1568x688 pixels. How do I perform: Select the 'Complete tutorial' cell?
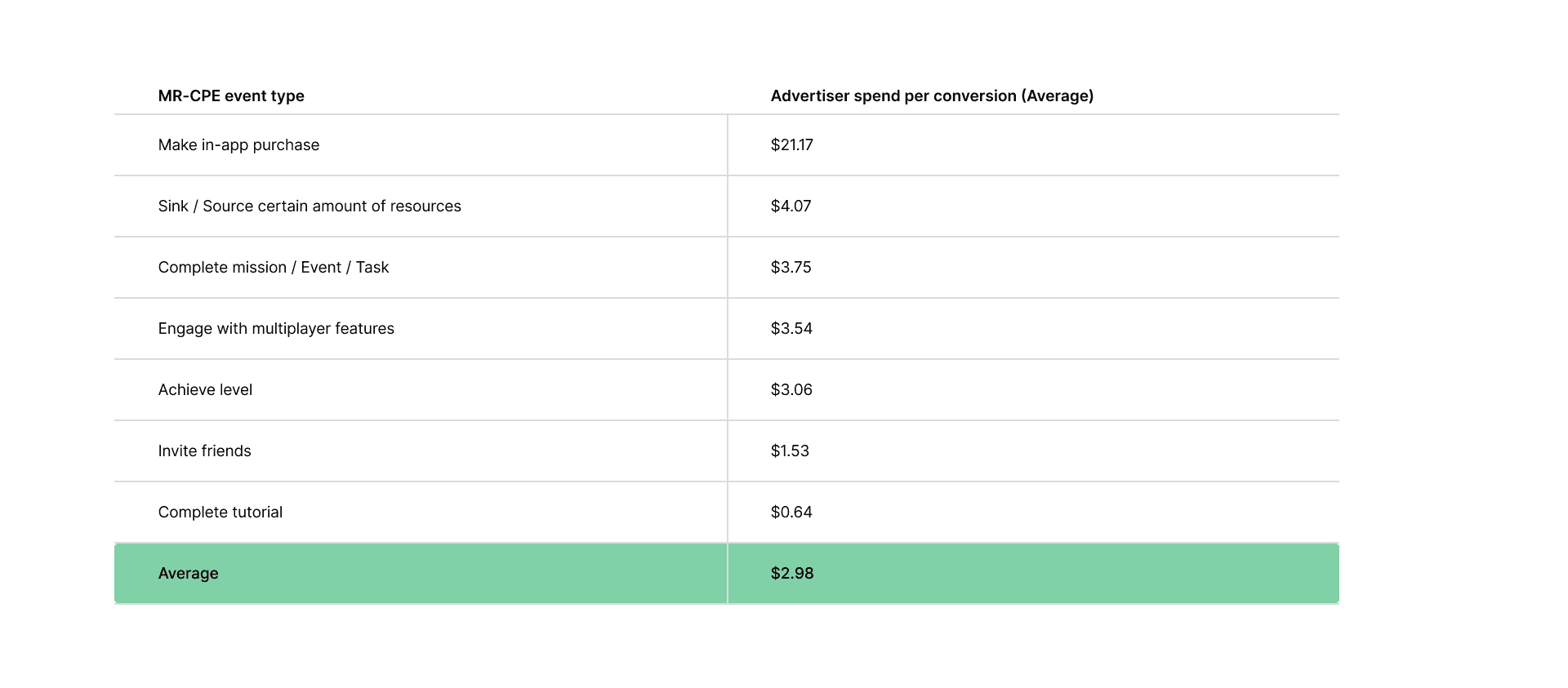coord(220,512)
